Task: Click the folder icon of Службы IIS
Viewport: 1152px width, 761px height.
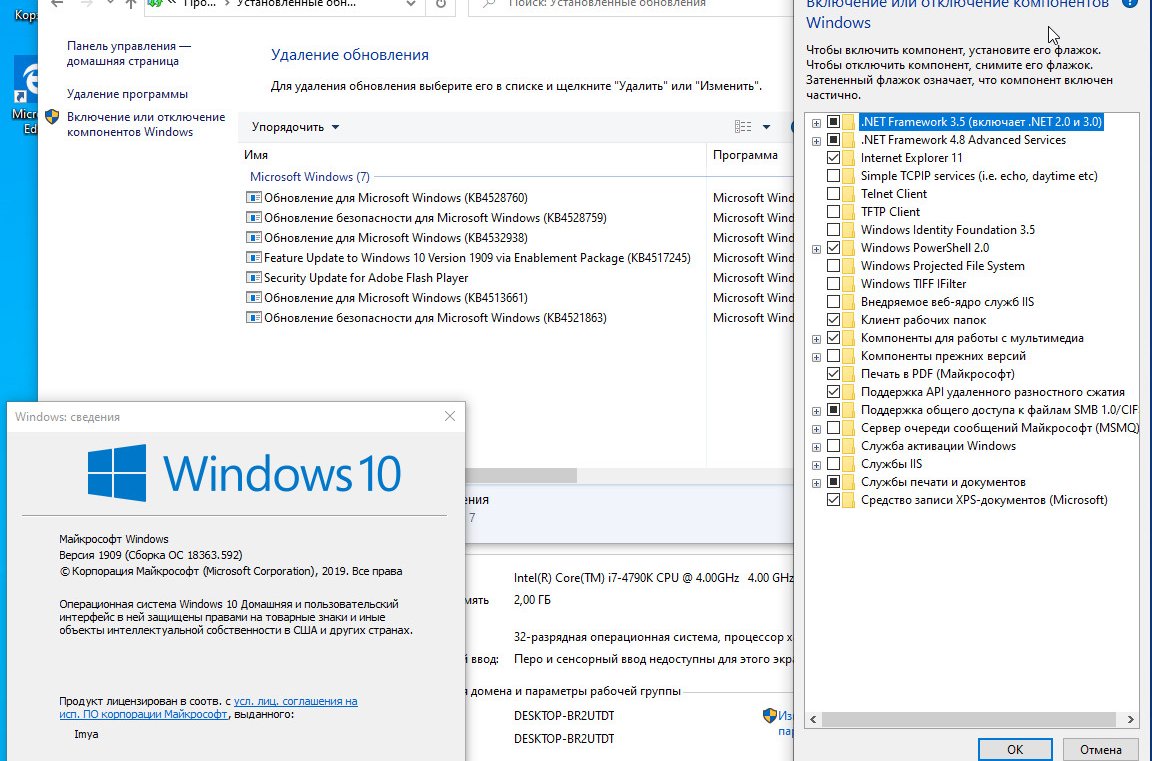Action: click(x=849, y=464)
